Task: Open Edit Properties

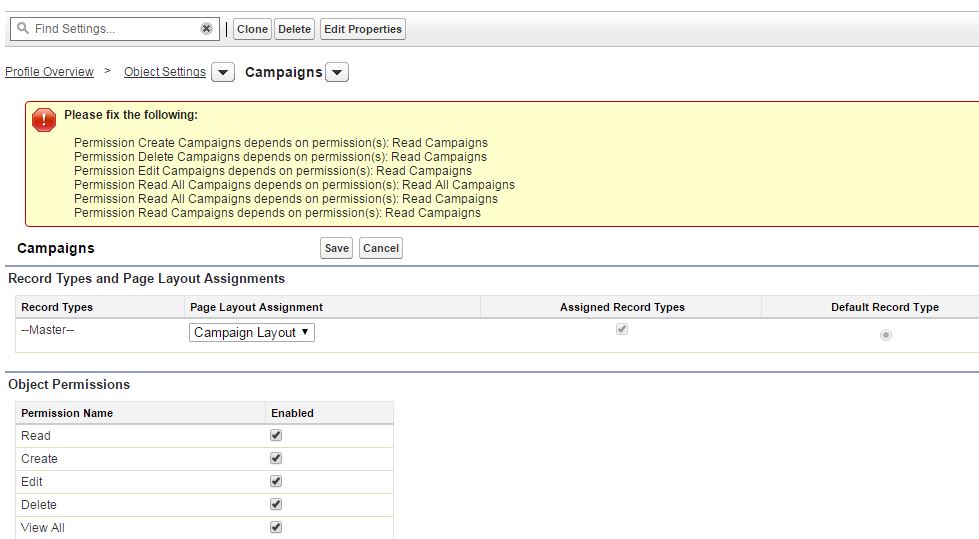Action: pos(362,29)
